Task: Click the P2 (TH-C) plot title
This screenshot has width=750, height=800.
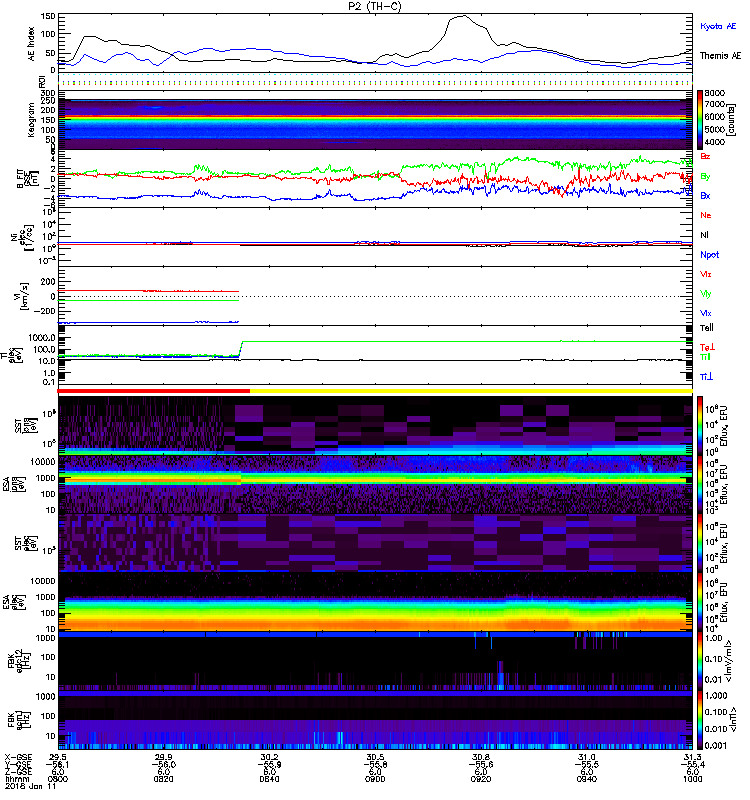Action: [375, 6]
